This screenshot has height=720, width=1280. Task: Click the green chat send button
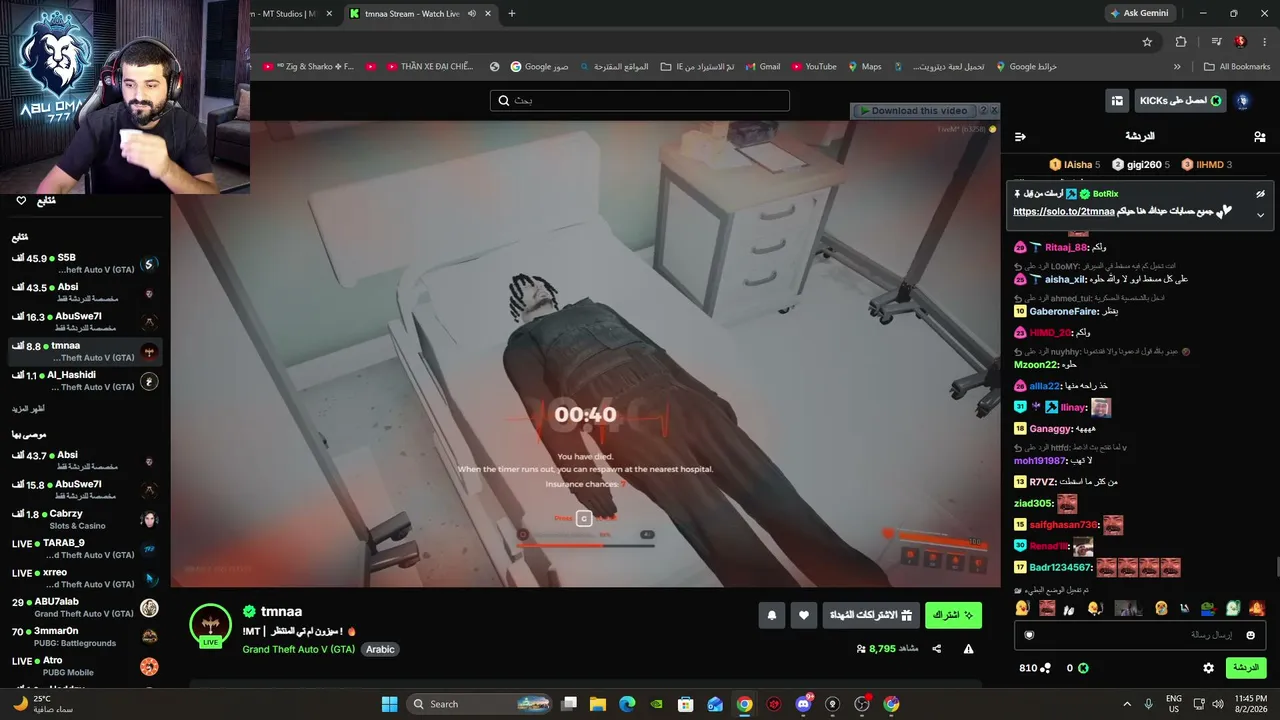pyautogui.click(x=1245, y=668)
